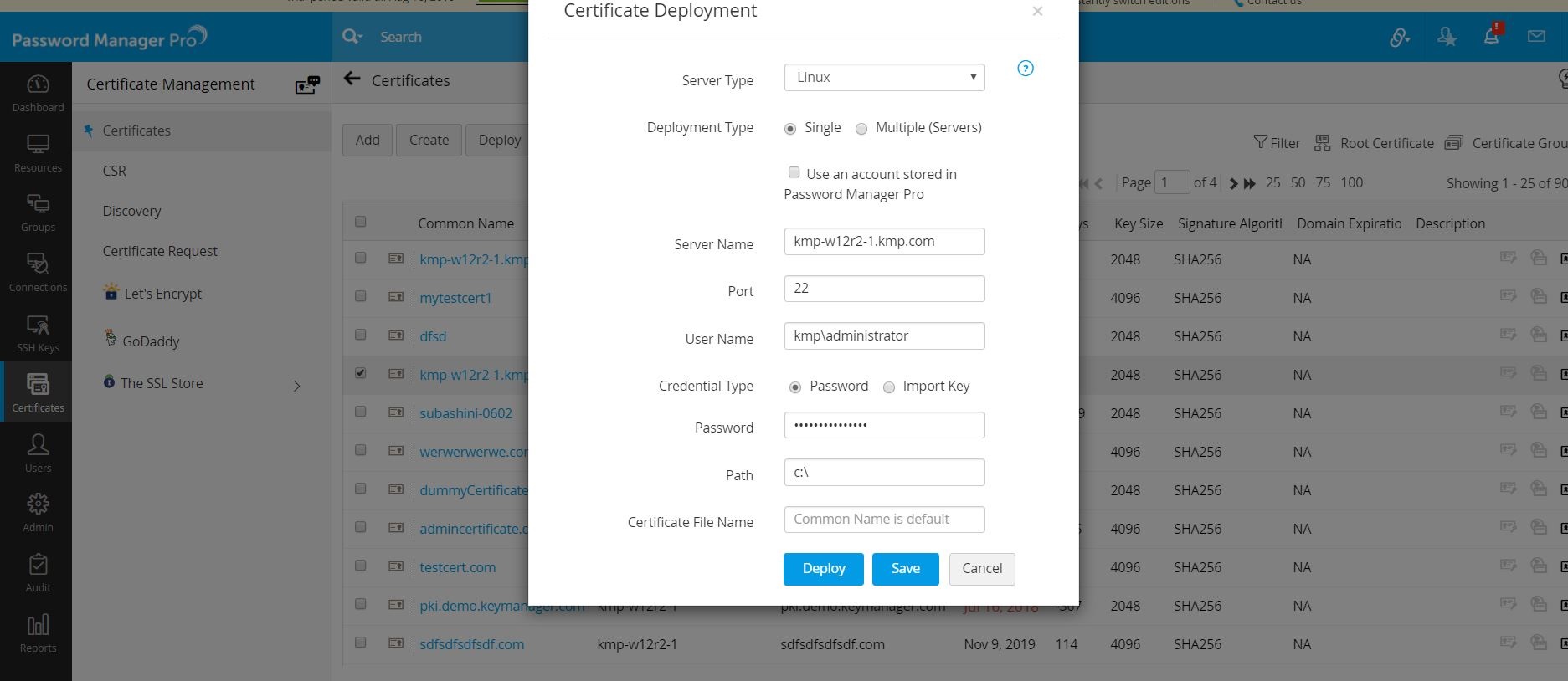Screen dimensions: 1568x681
Task: Click the mail envelope icon
Action: (1536, 37)
